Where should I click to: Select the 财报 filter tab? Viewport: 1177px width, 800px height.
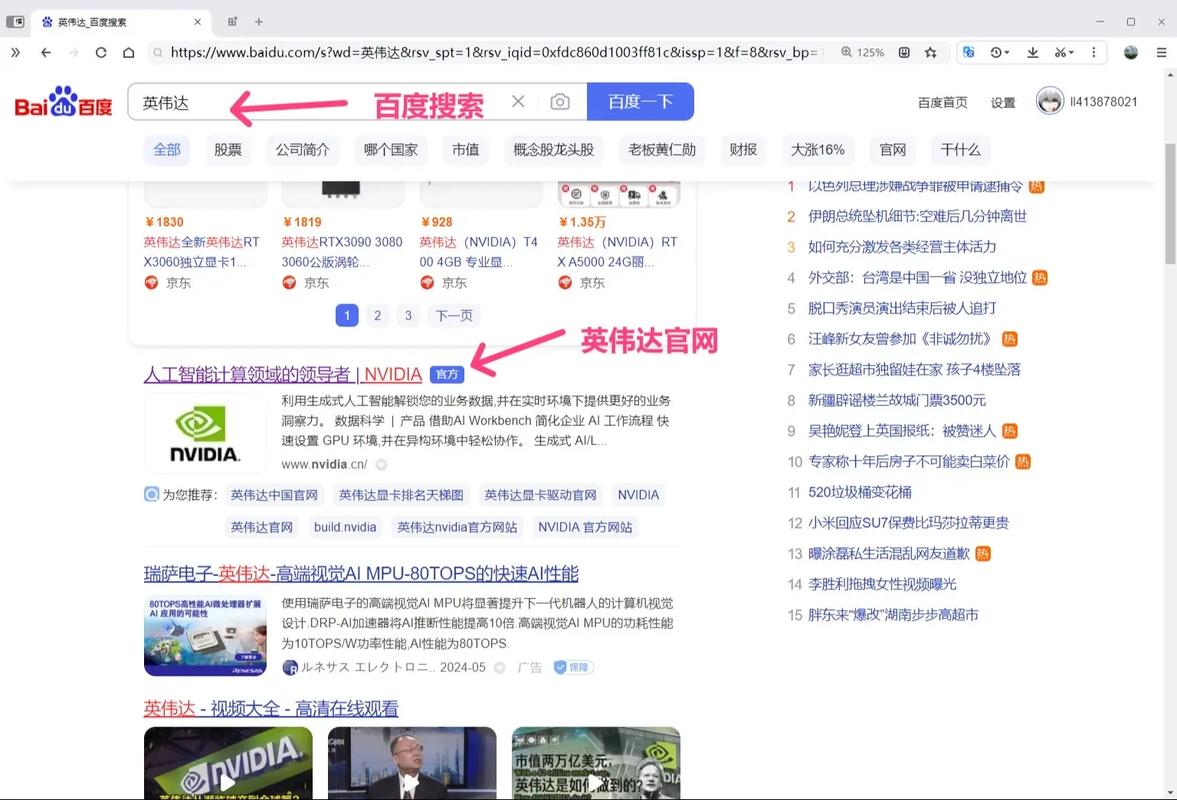click(x=742, y=149)
